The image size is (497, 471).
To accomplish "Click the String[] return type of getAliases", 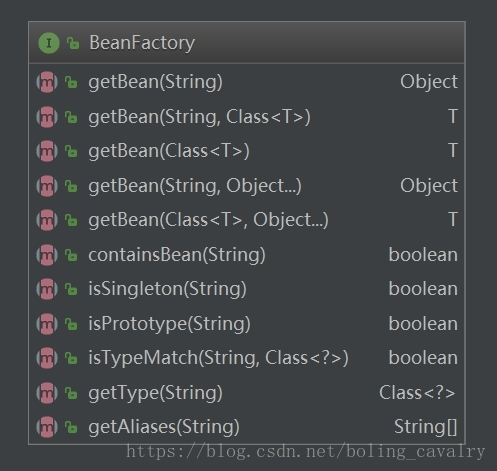I will [x=426, y=427].
